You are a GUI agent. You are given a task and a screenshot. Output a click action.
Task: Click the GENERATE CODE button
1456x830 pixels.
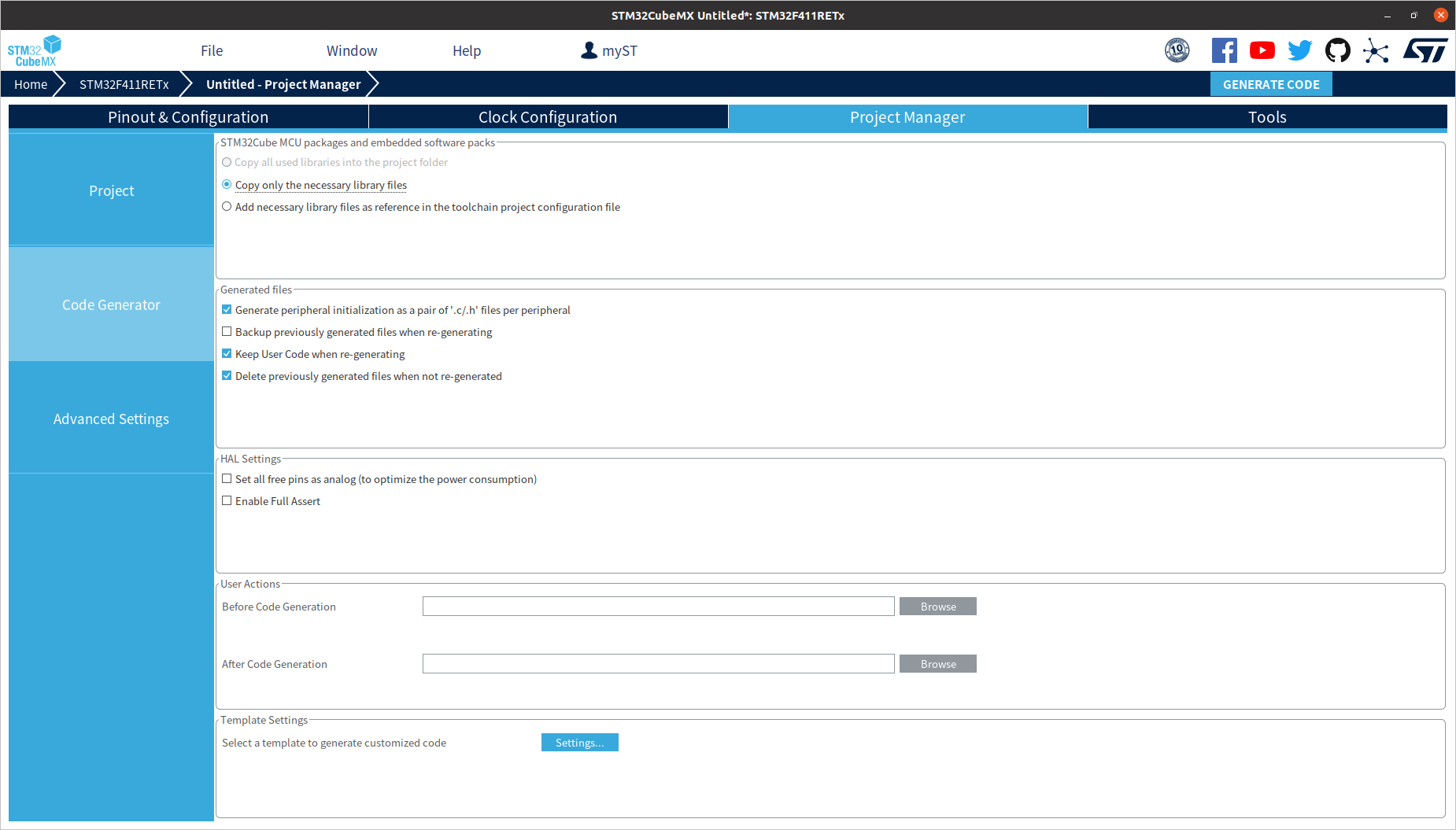coord(1271,84)
